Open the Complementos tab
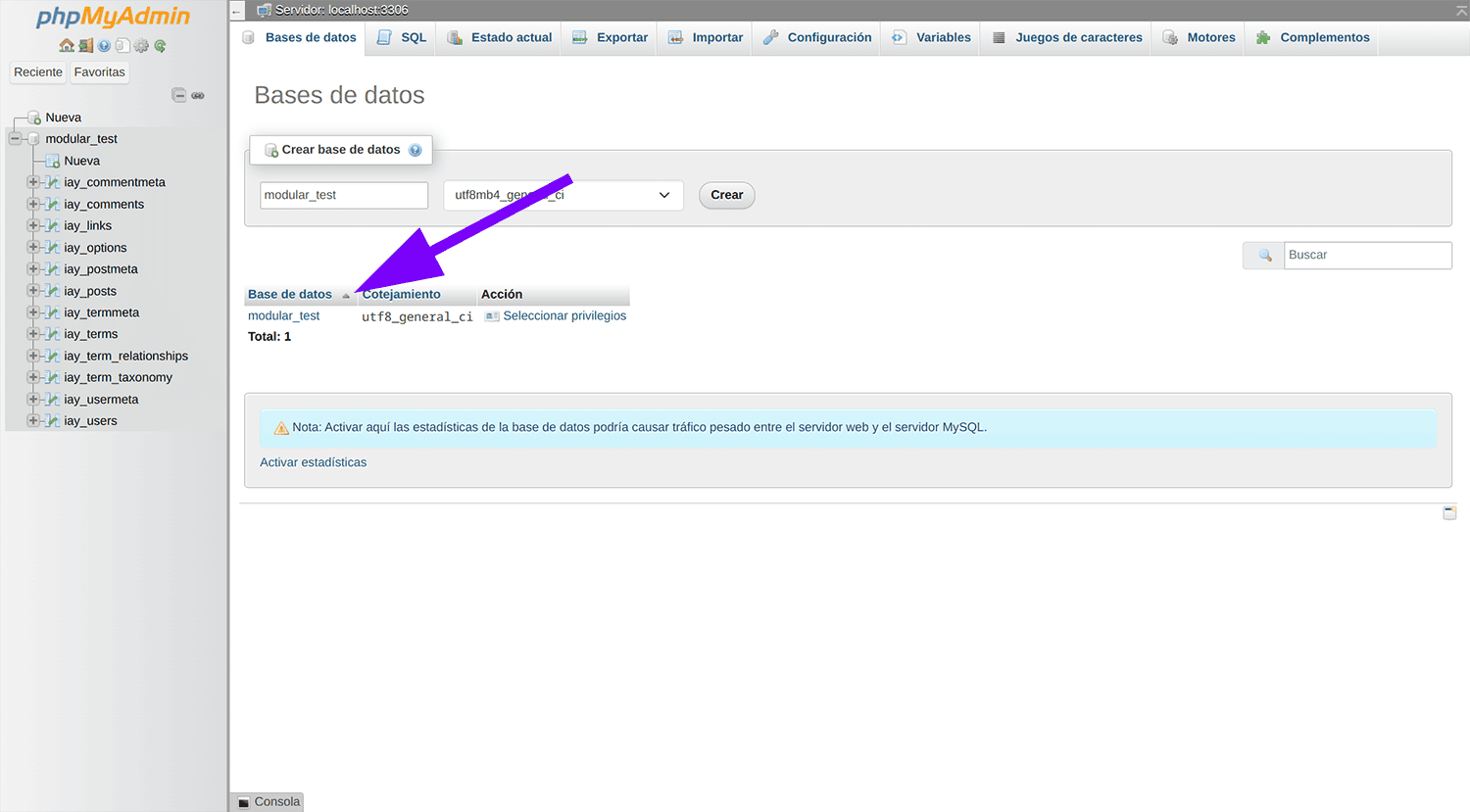 1312,38
